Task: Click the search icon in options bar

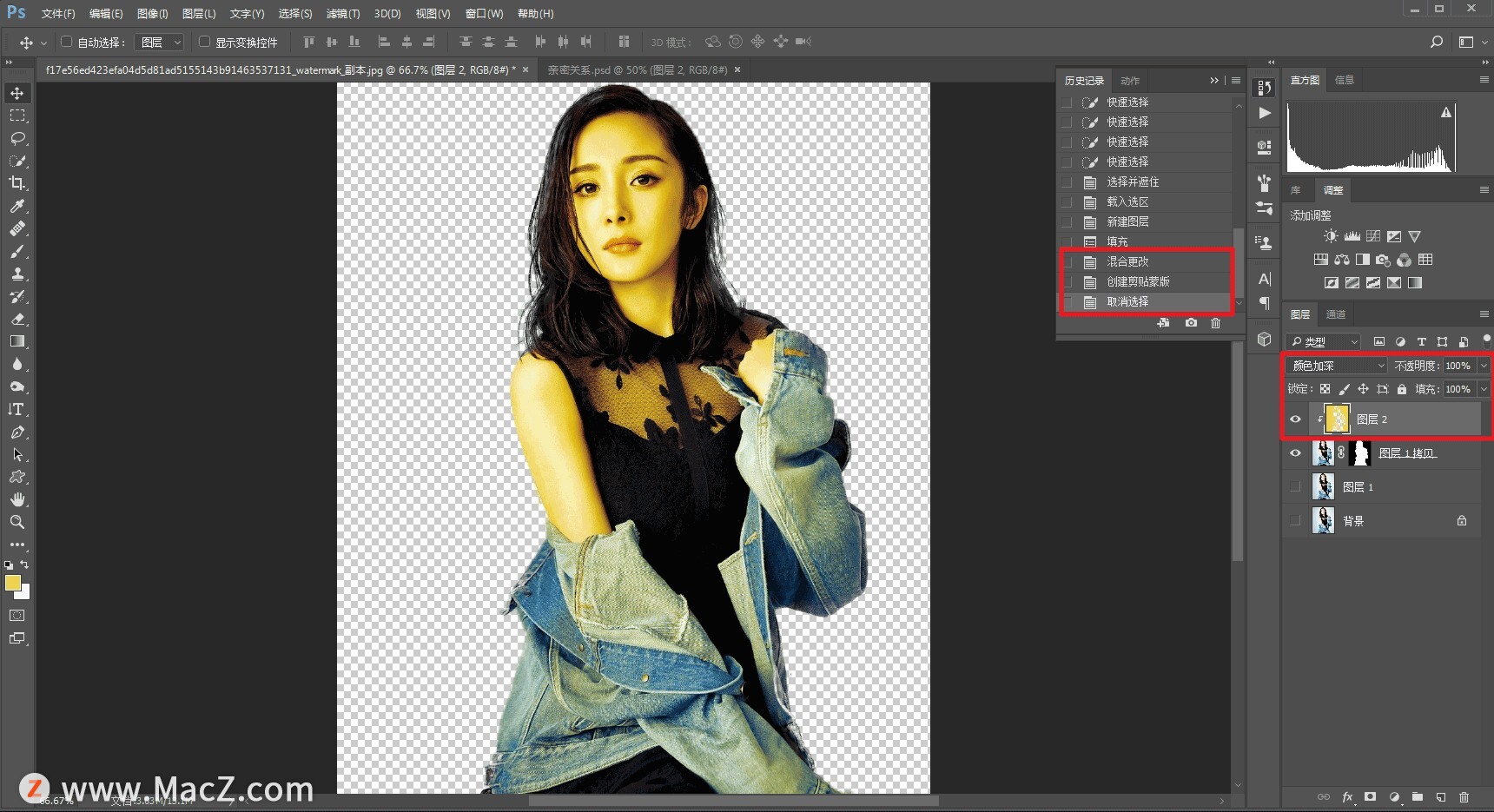Action: click(1437, 42)
